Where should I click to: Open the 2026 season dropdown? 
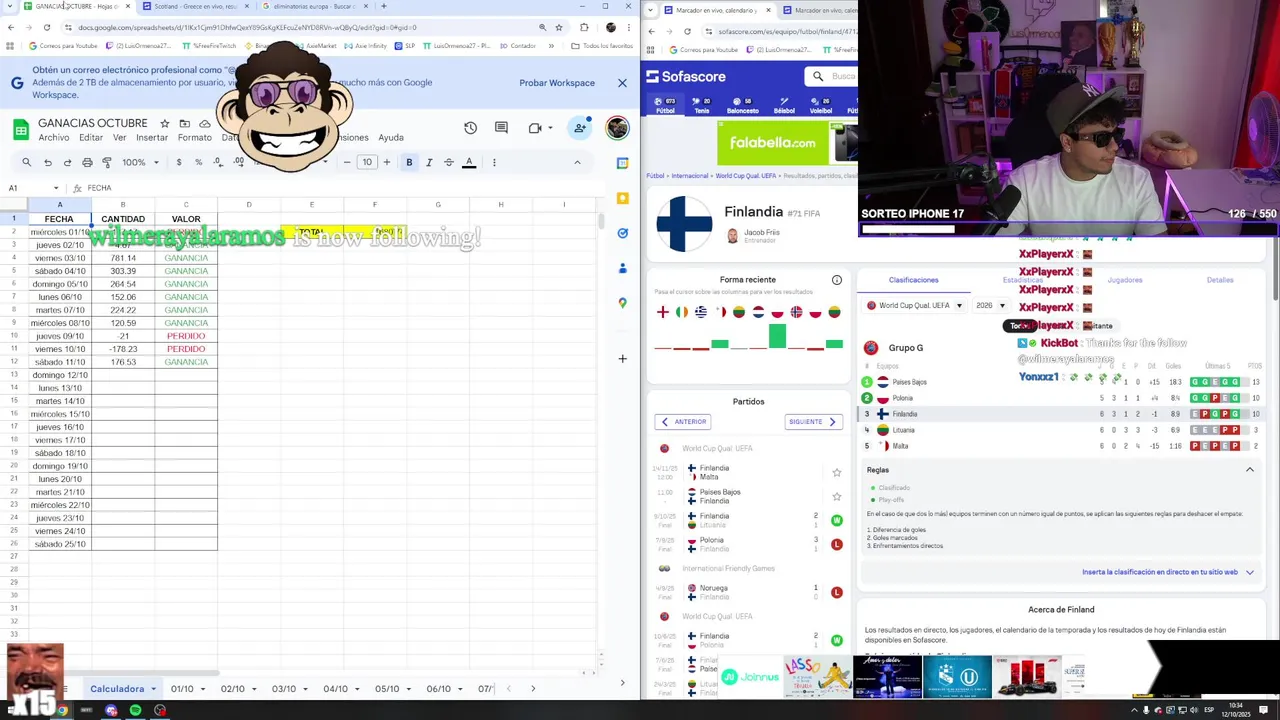coord(991,306)
